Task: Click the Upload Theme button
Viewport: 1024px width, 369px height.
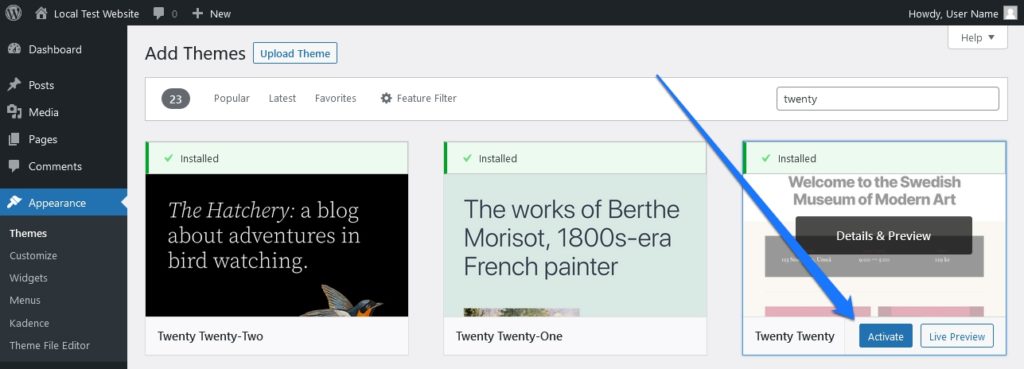Action: [x=295, y=54]
